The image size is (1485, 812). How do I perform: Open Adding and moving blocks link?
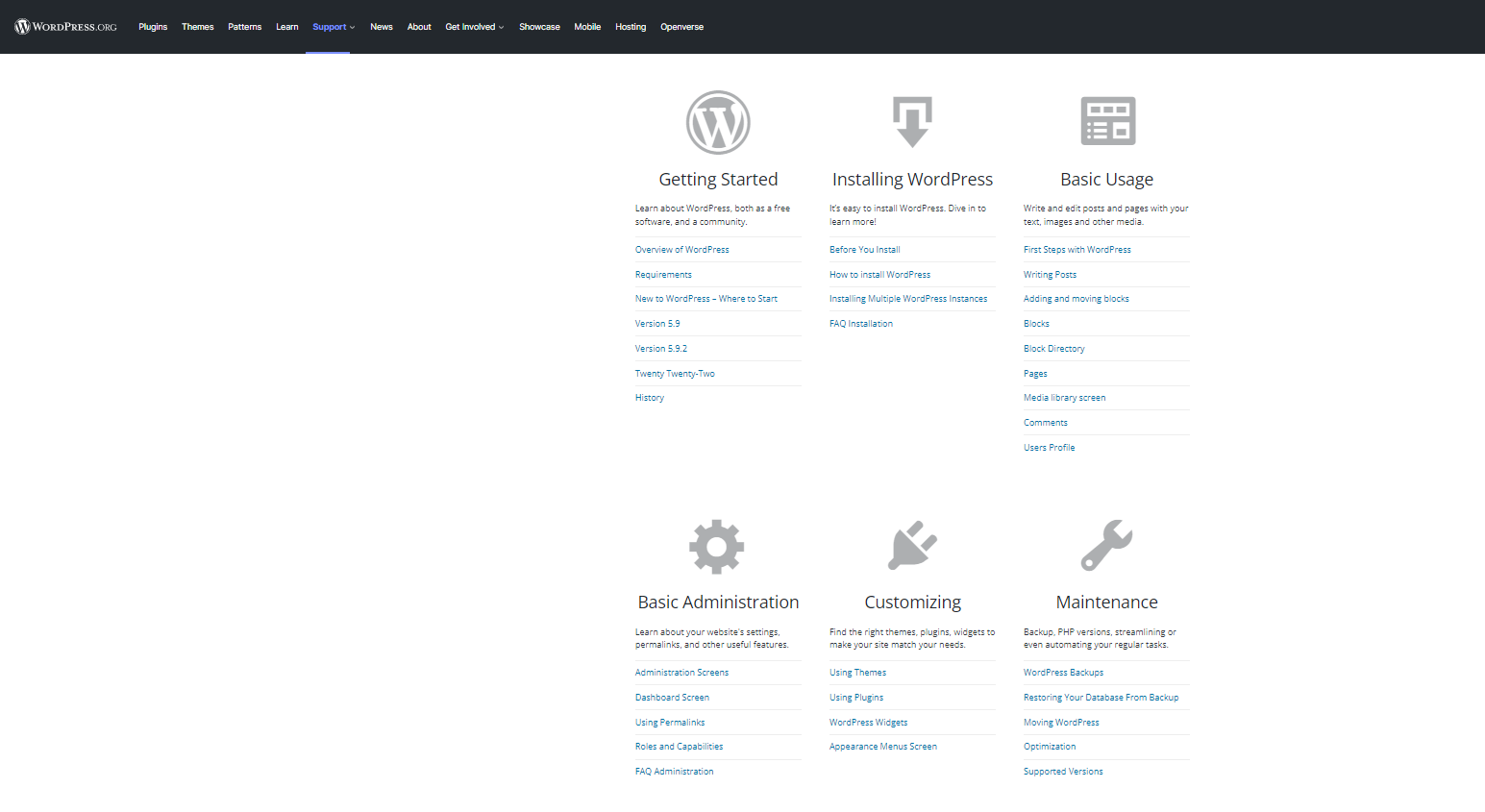click(1077, 299)
